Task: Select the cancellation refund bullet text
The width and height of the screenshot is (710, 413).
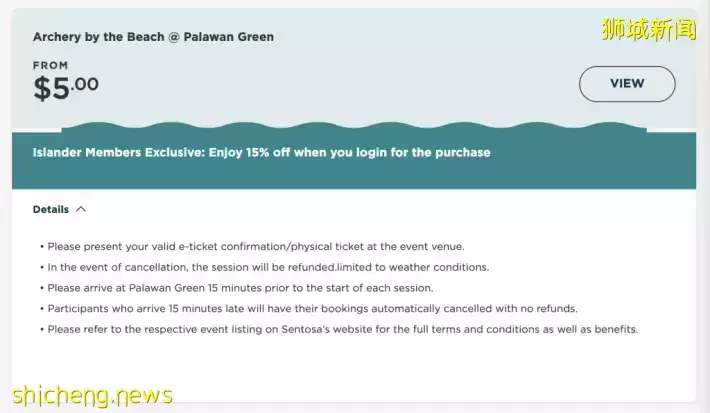Action: pos(267,267)
